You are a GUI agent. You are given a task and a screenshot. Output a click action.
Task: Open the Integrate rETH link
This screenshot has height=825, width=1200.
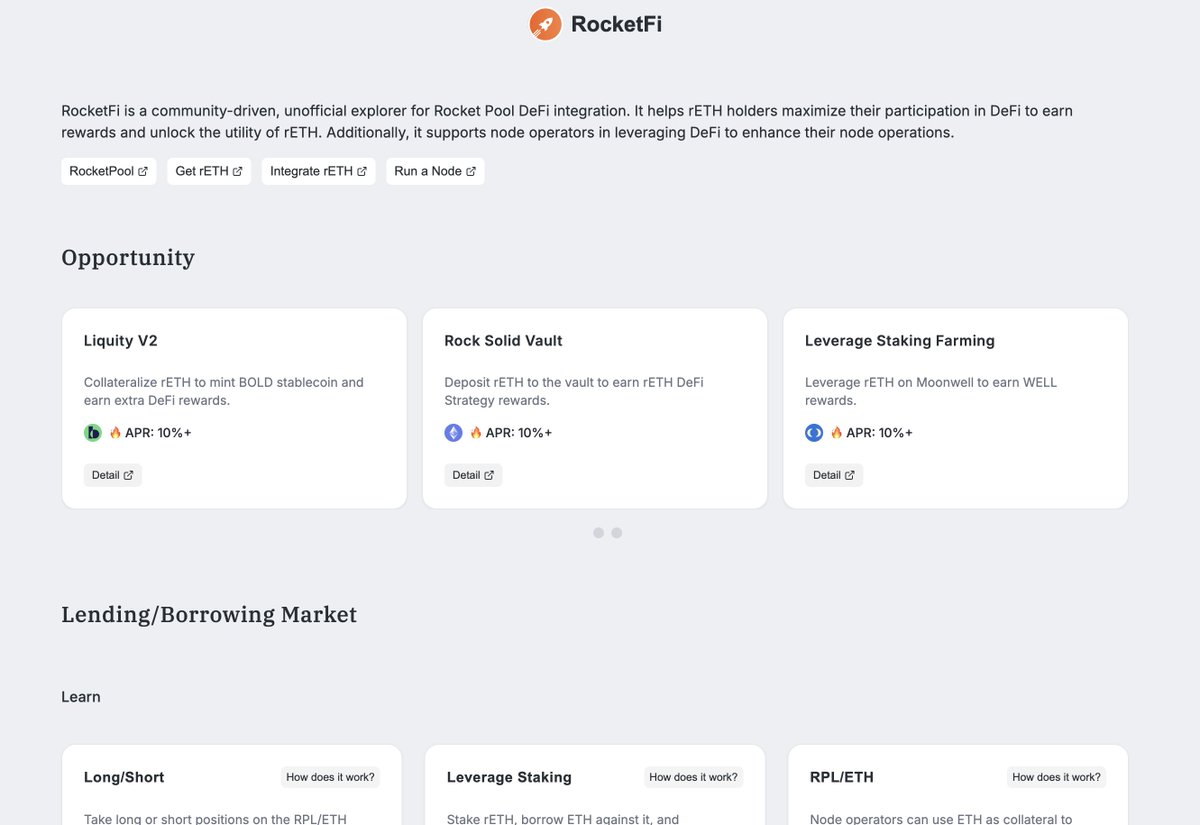318,170
